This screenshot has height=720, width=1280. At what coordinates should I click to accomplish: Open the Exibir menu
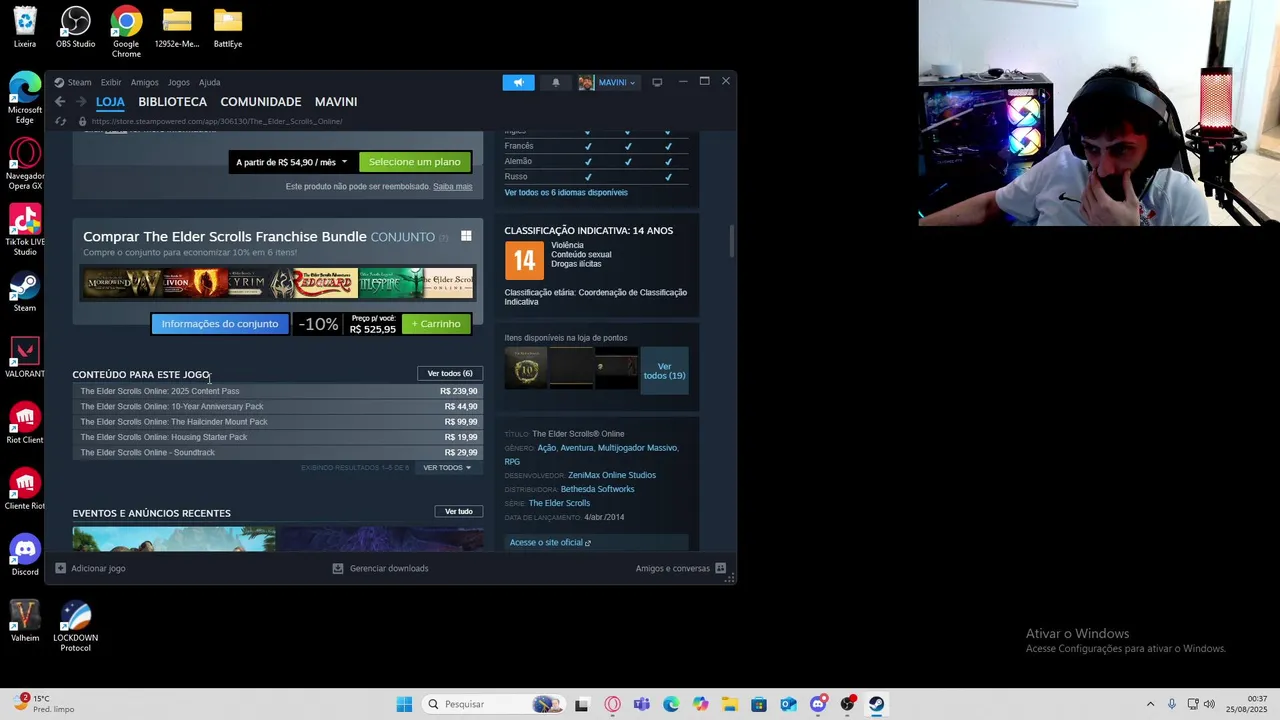pyautogui.click(x=111, y=82)
